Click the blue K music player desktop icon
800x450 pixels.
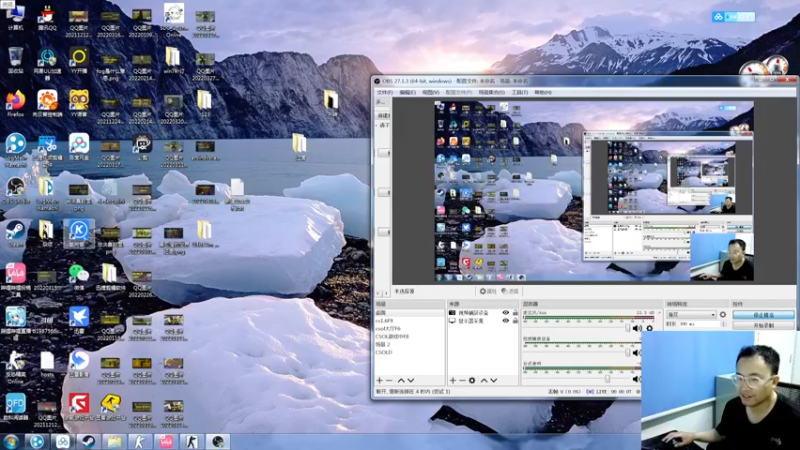(79, 233)
